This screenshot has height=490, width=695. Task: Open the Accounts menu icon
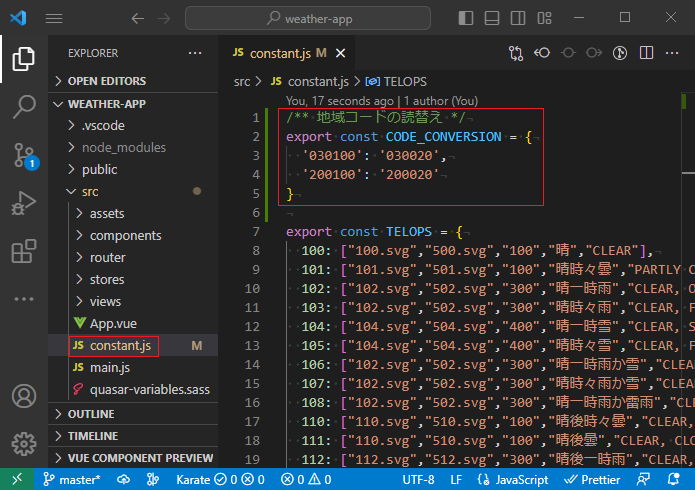(24, 396)
